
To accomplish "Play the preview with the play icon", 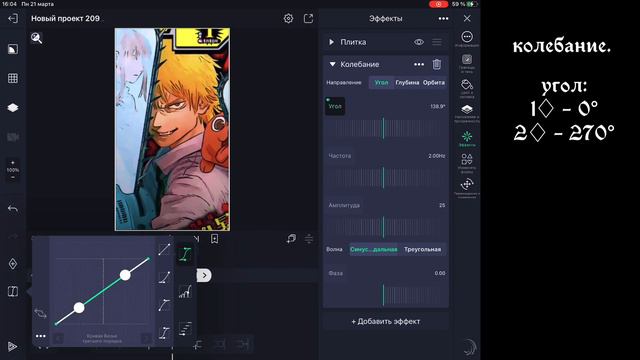I will [13, 347].
